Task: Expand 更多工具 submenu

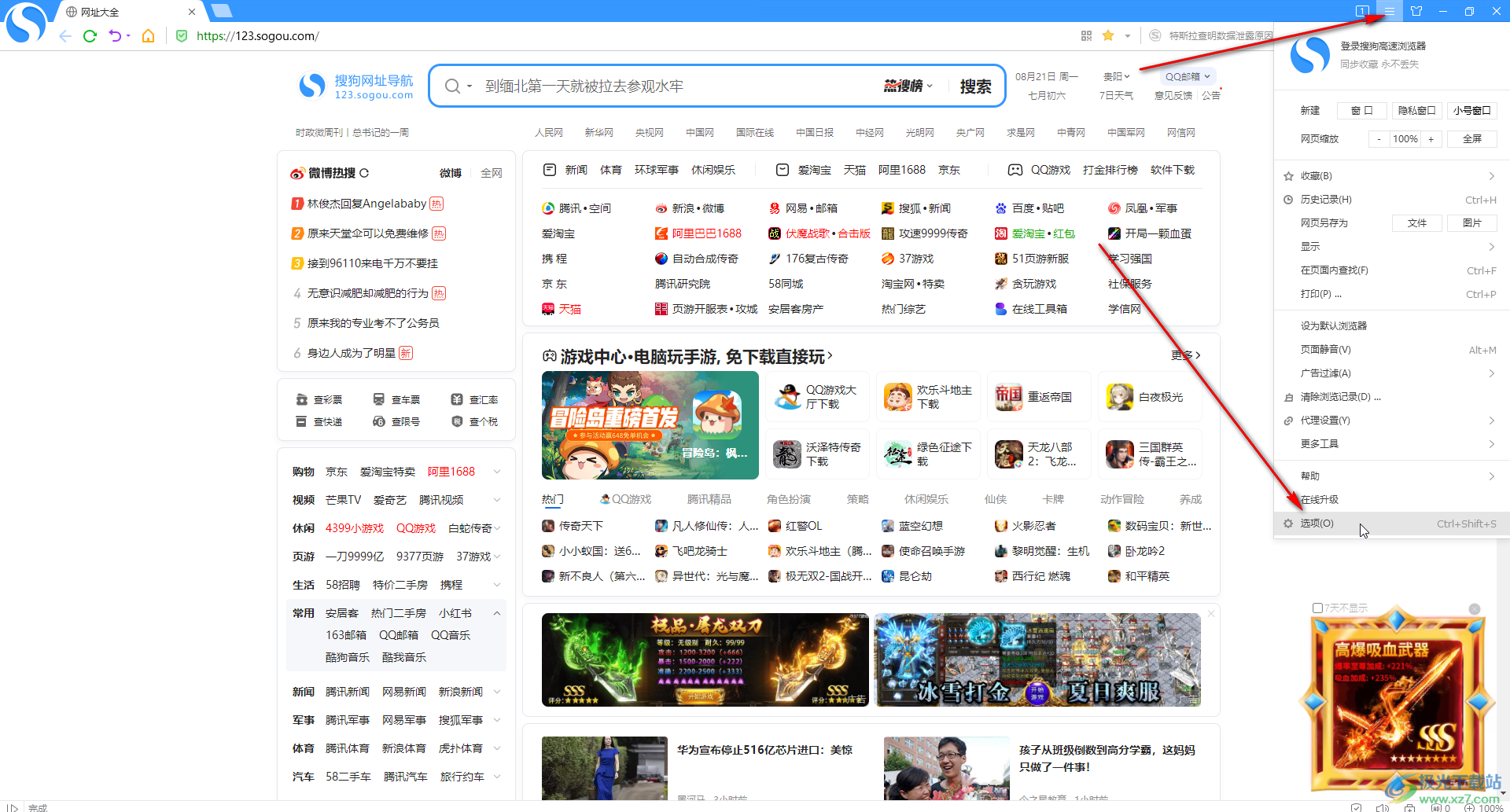Action: click(1391, 444)
